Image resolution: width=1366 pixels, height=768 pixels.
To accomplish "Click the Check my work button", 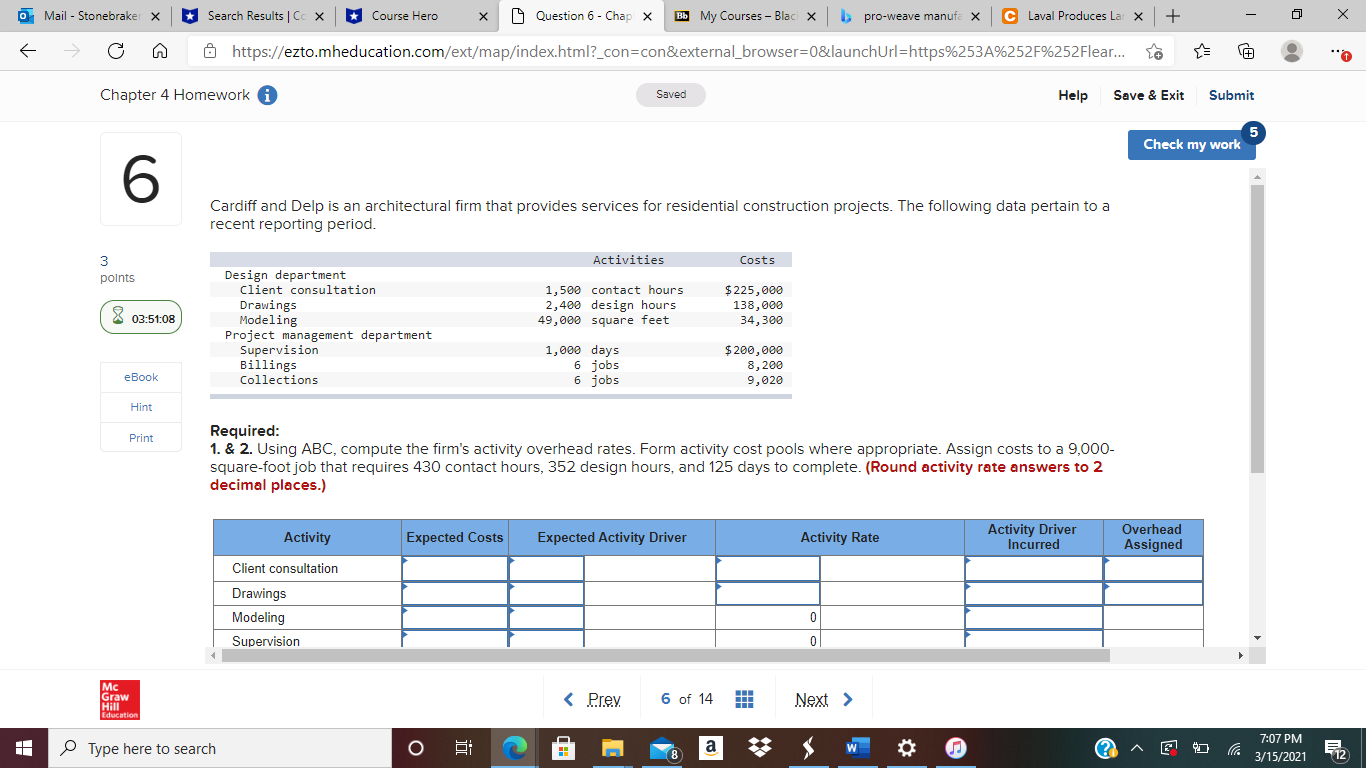I will [x=1191, y=144].
